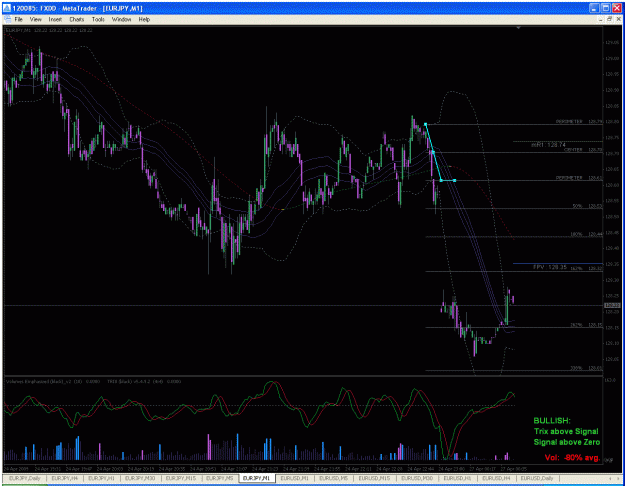
Task: Open the Help menu
Action: pos(144,19)
